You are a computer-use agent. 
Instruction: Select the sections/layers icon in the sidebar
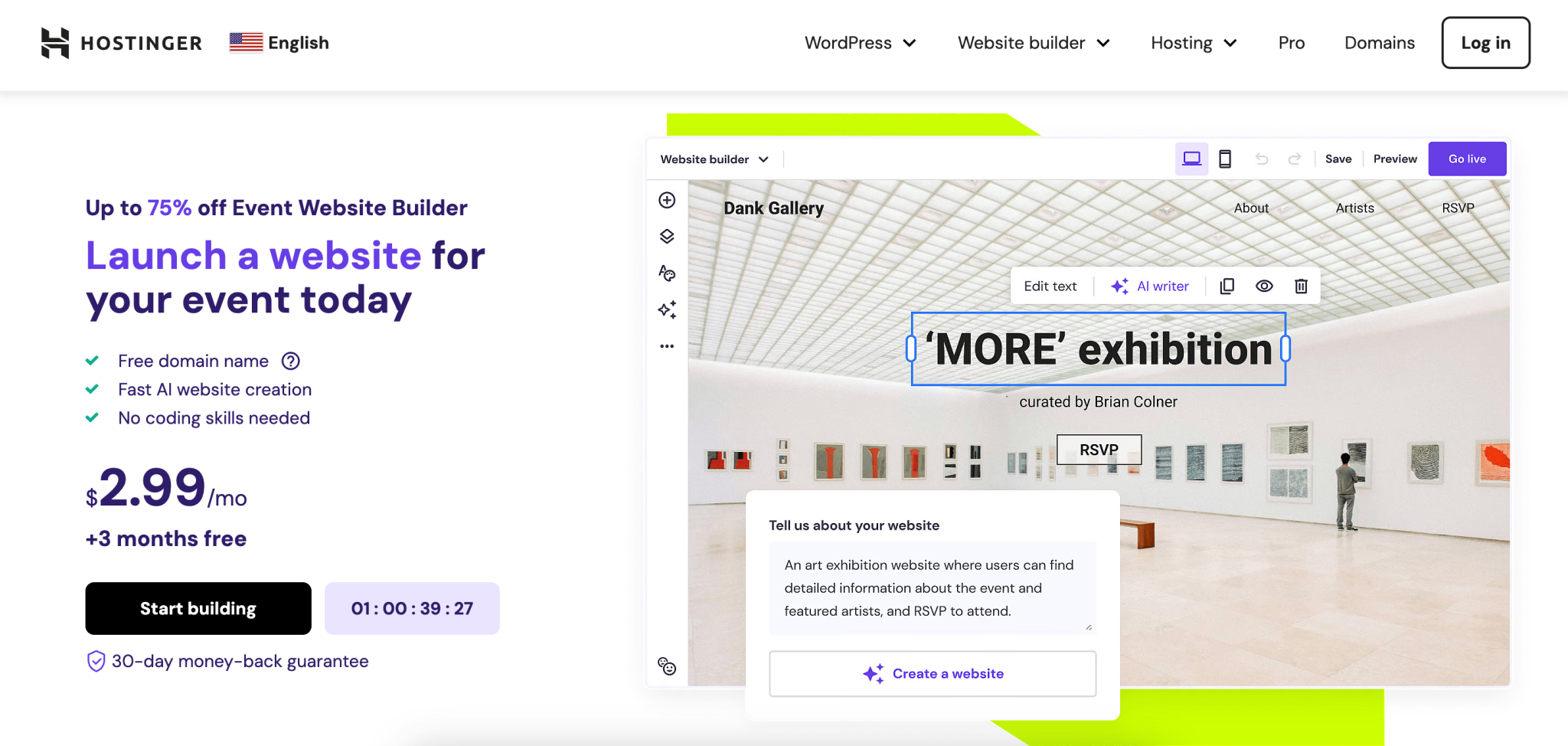coord(667,236)
